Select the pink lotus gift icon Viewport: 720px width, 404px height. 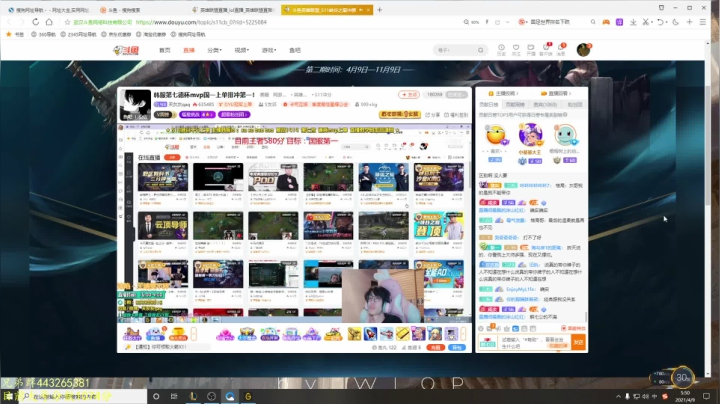225,334
